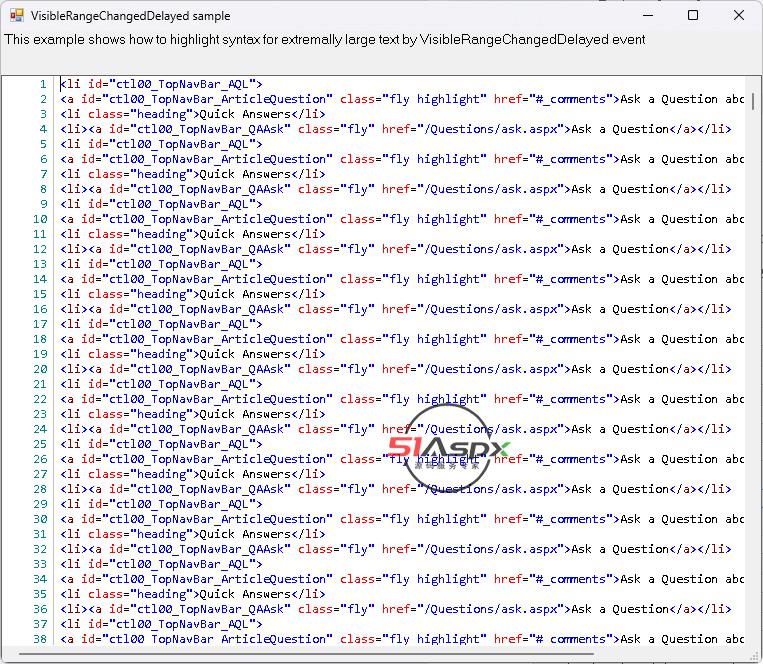Click "#_comments" href value on line 10
Viewport: 763px width, 664px height.
tap(570, 219)
